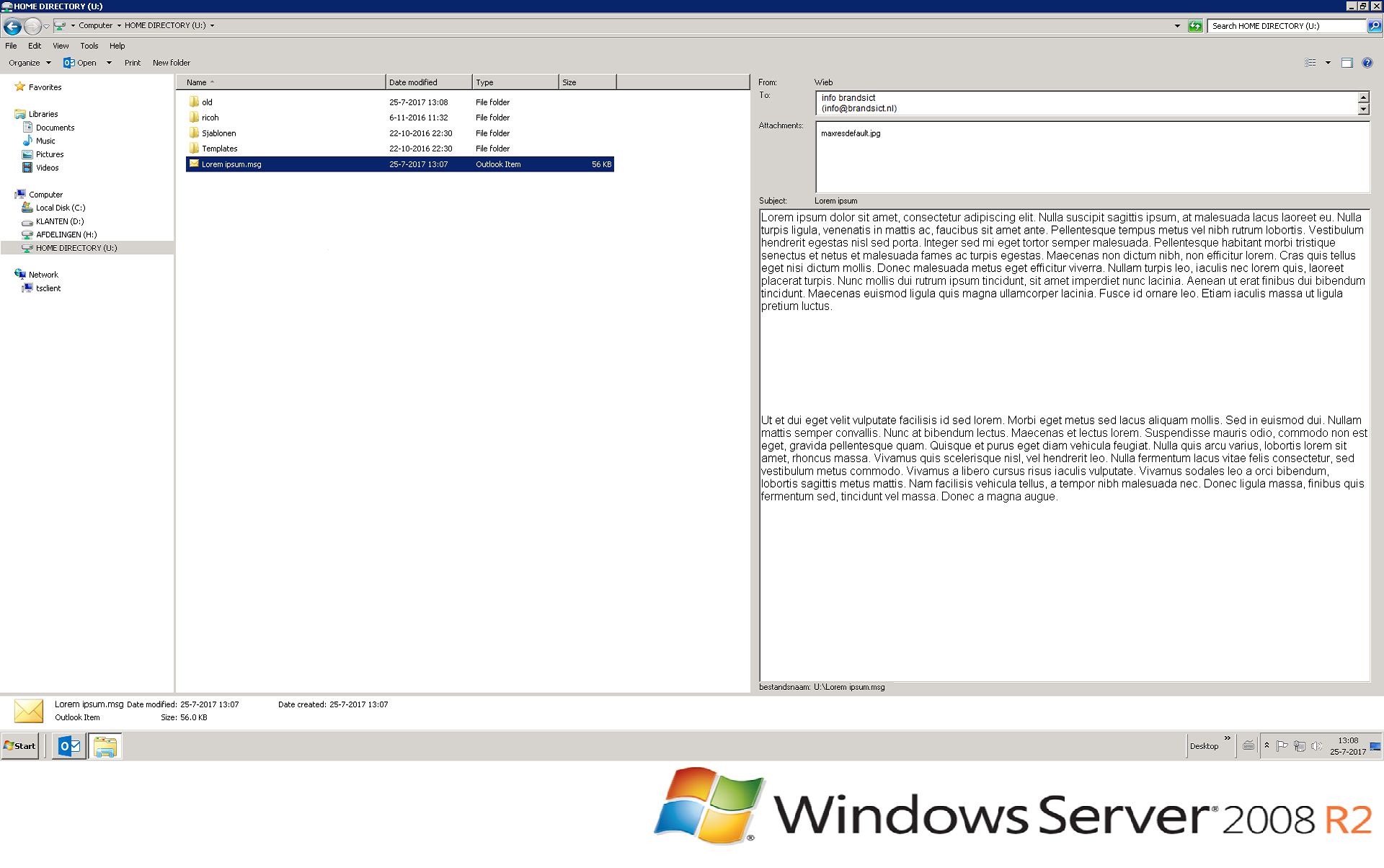Screen dimensions: 1384x868
Task: Click Action Center flag tray icon
Action: 1282,746
